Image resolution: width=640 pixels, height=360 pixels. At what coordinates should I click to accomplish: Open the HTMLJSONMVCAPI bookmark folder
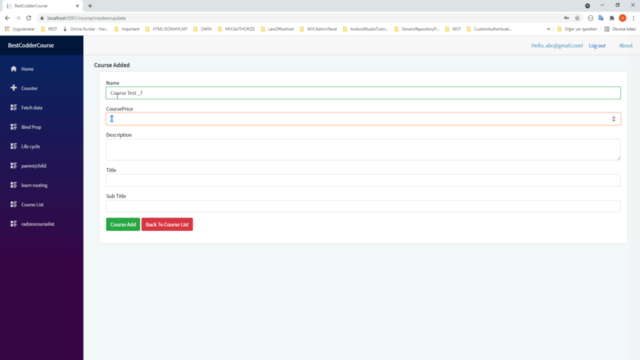[166, 29]
